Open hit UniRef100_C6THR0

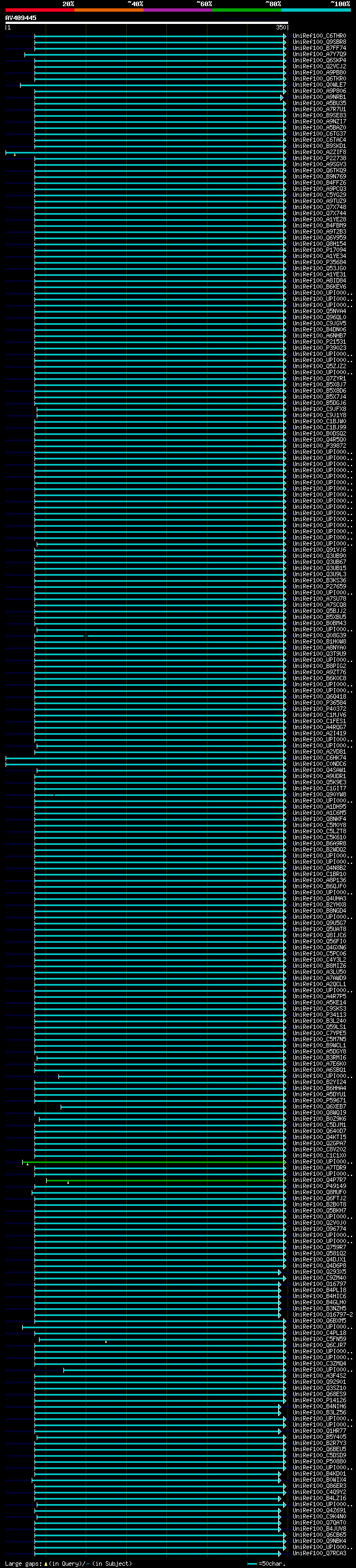click(x=319, y=36)
